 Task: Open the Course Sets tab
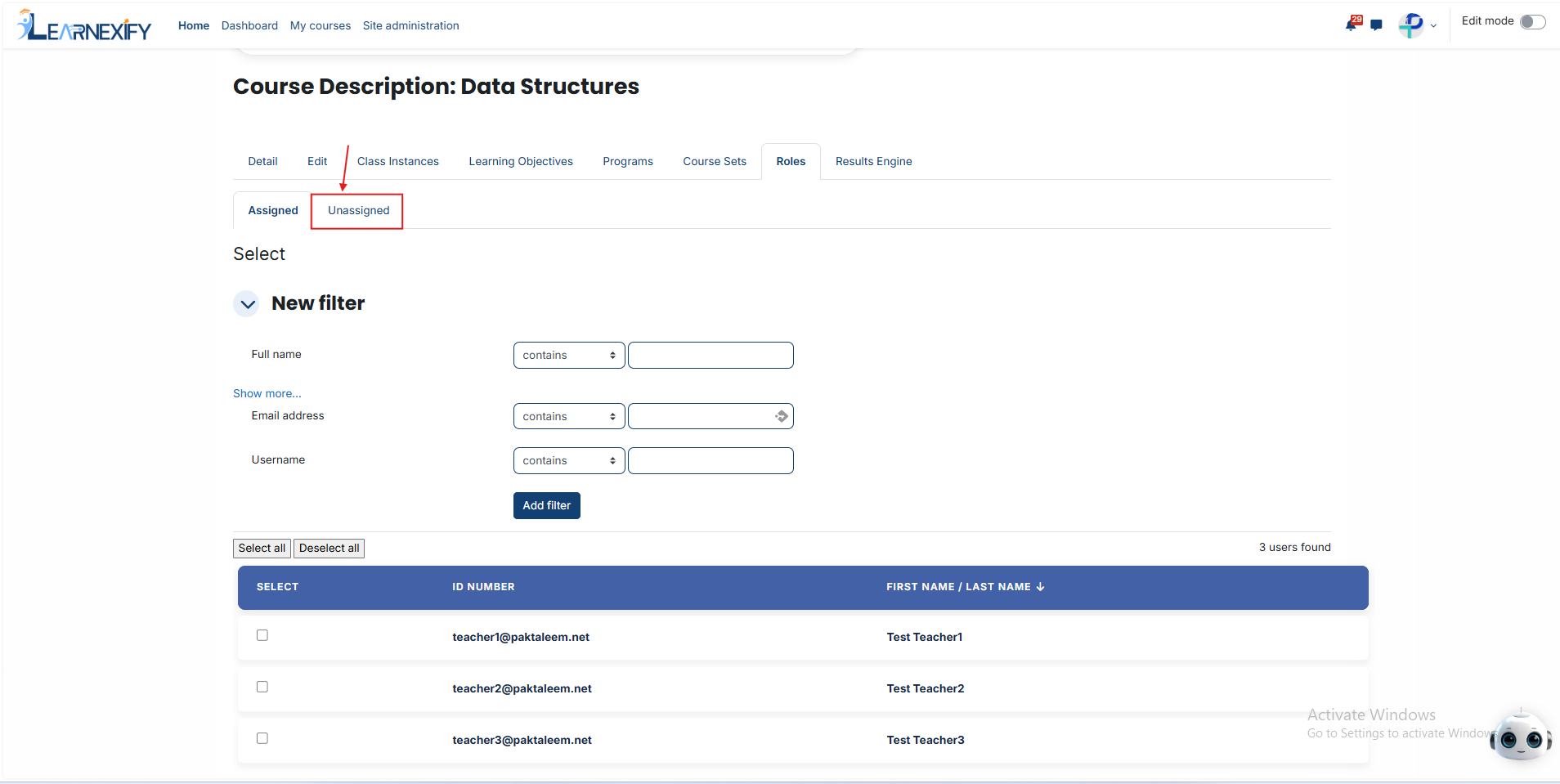[715, 162]
